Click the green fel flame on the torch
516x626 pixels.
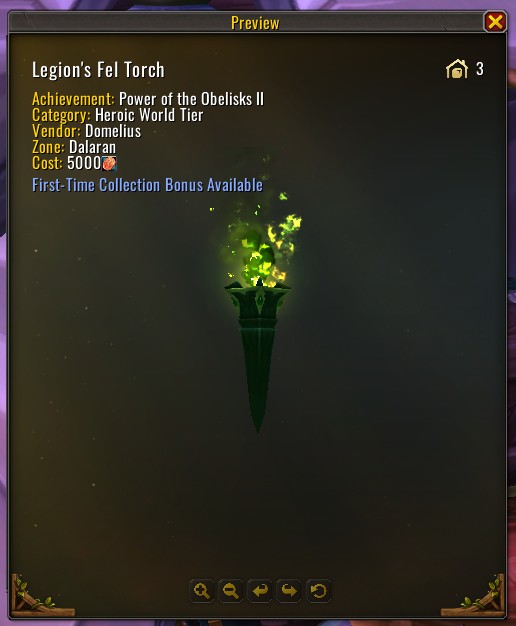coord(262,248)
